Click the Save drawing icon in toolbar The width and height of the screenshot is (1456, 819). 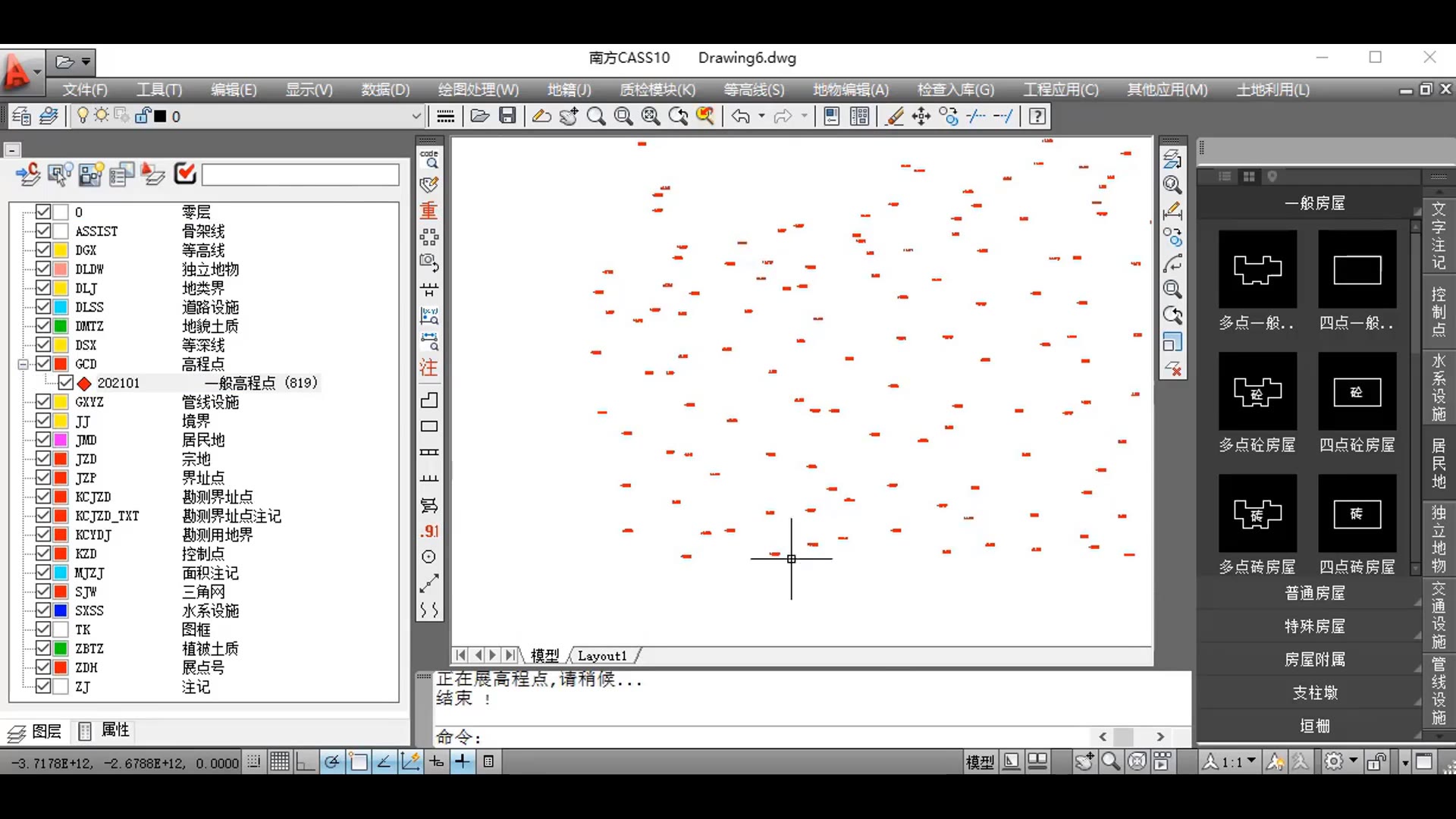[507, 116]
